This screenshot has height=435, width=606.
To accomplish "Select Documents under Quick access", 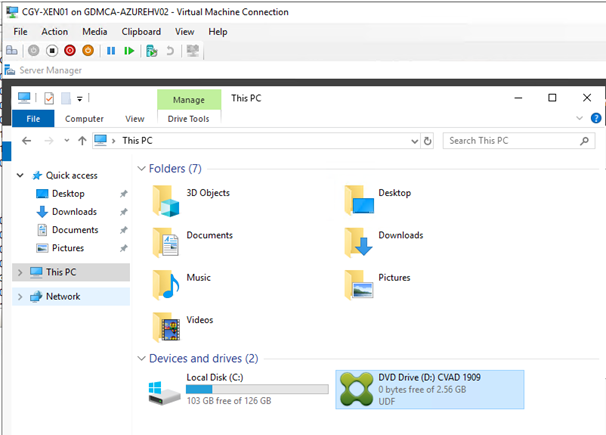I will (75, 230).
